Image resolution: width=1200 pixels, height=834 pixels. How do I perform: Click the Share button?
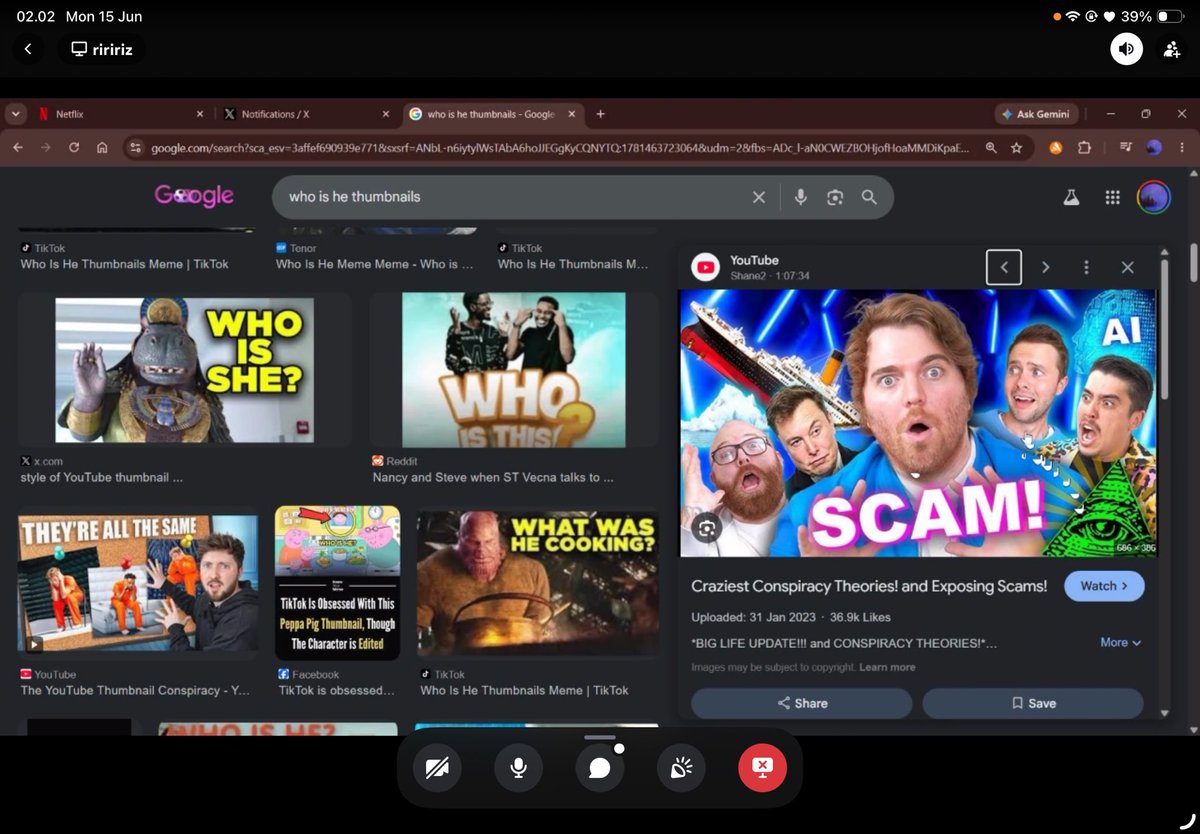(802, 703)
